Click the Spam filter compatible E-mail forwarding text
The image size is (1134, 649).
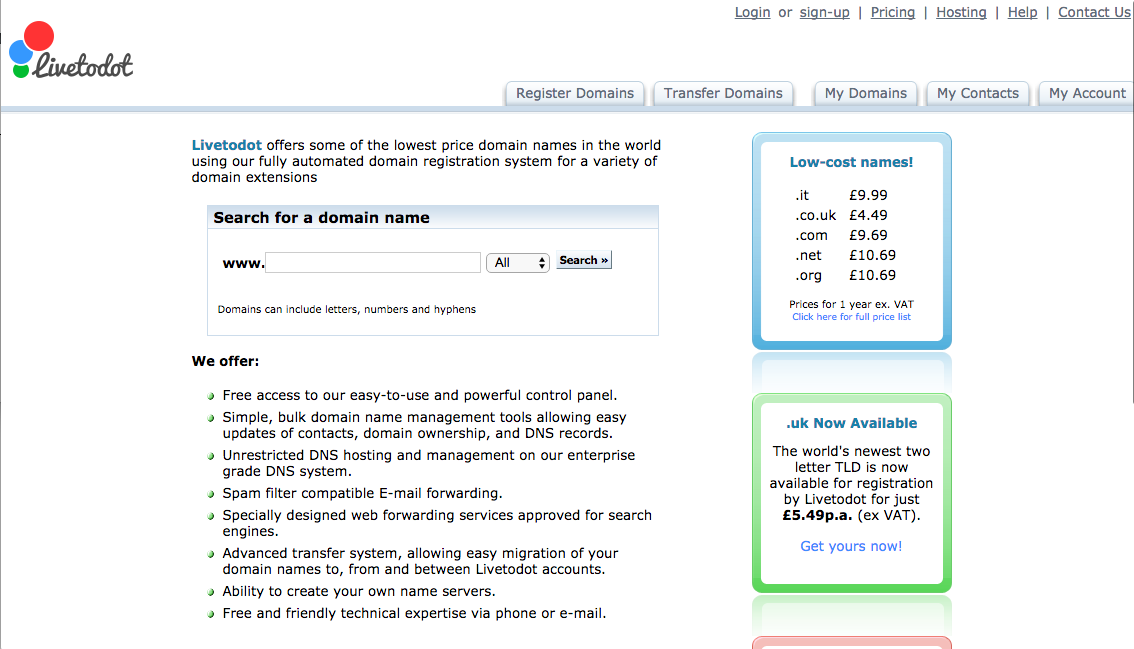click(x=362, y=493)
